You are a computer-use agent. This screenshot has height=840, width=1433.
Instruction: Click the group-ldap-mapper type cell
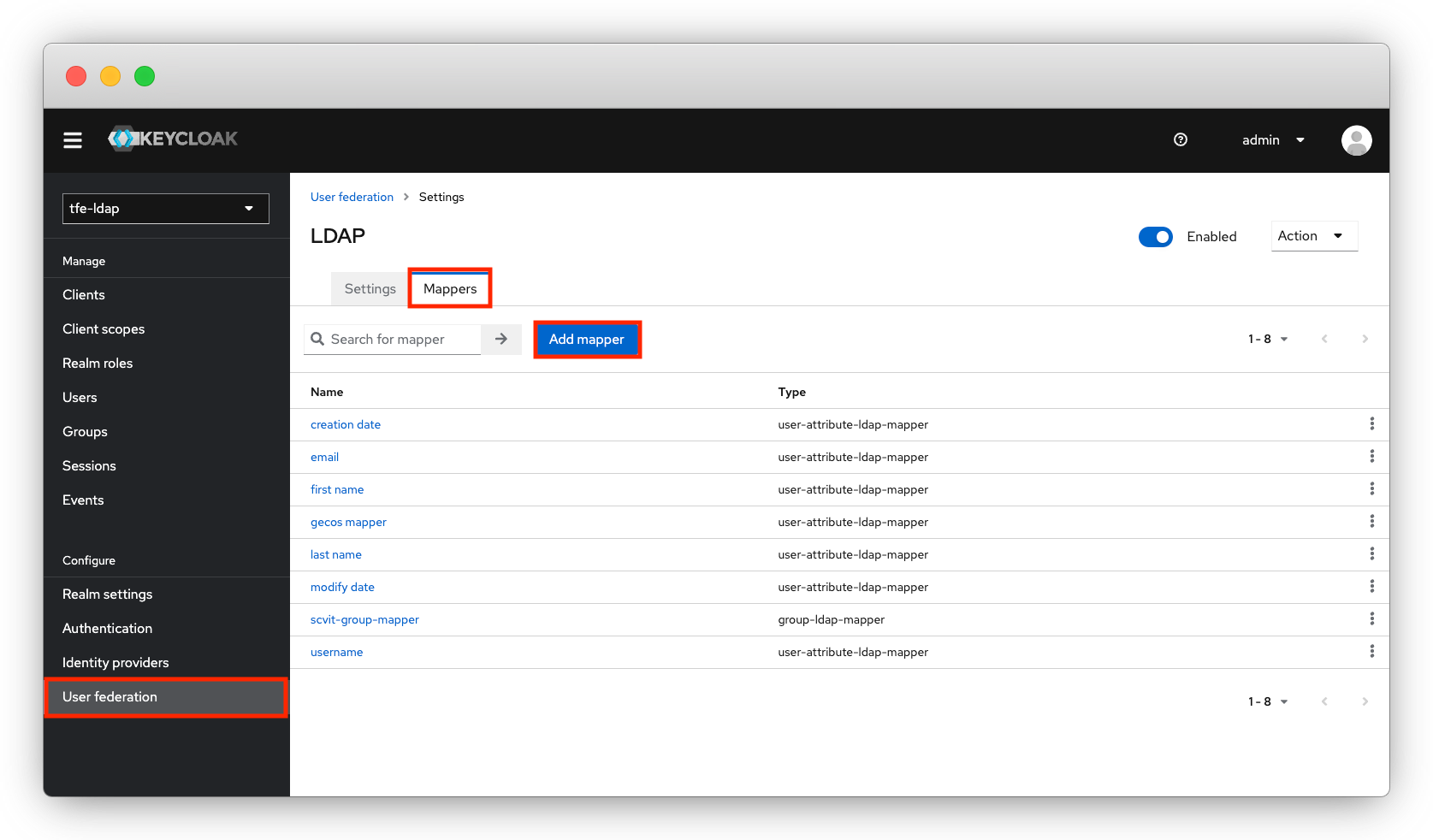pos(832,619)
